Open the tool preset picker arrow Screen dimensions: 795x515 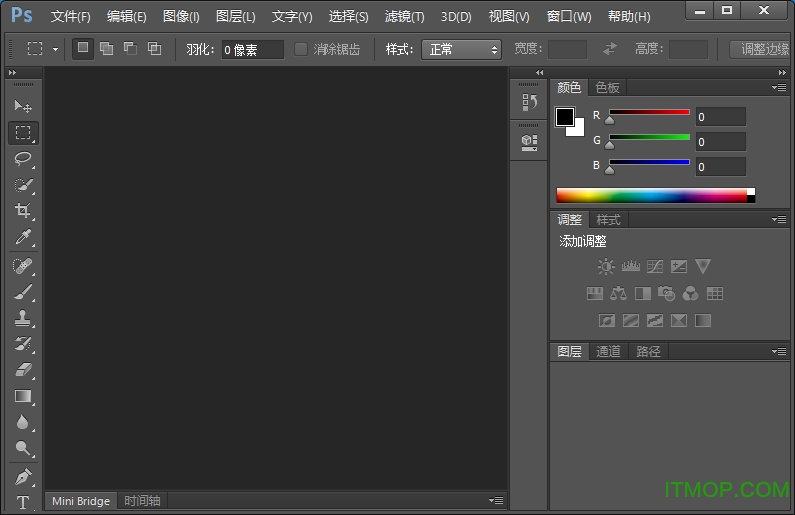55,49
